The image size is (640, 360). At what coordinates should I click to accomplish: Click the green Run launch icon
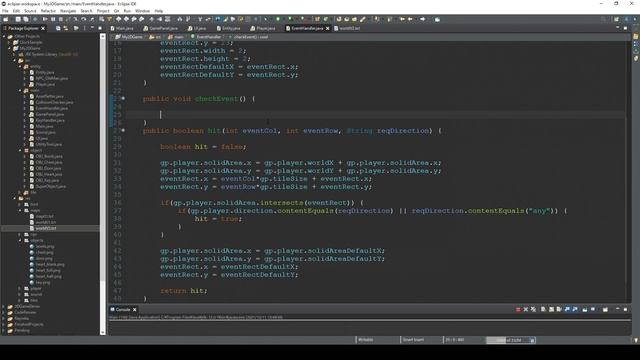pos(278,19)
